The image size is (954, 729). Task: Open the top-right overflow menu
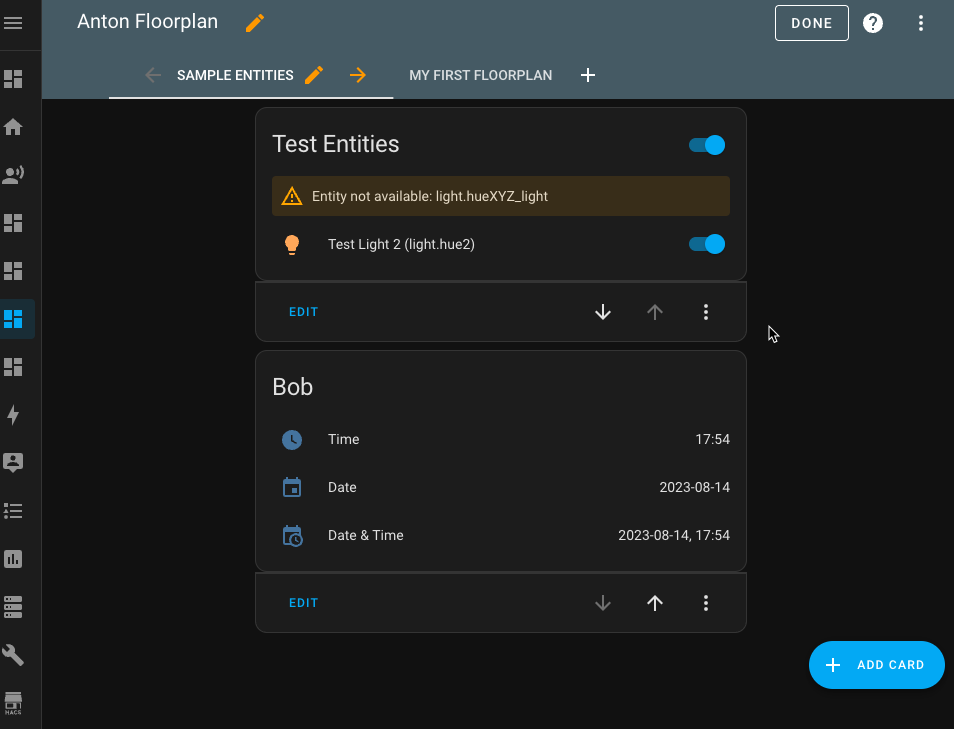(921, 22)
